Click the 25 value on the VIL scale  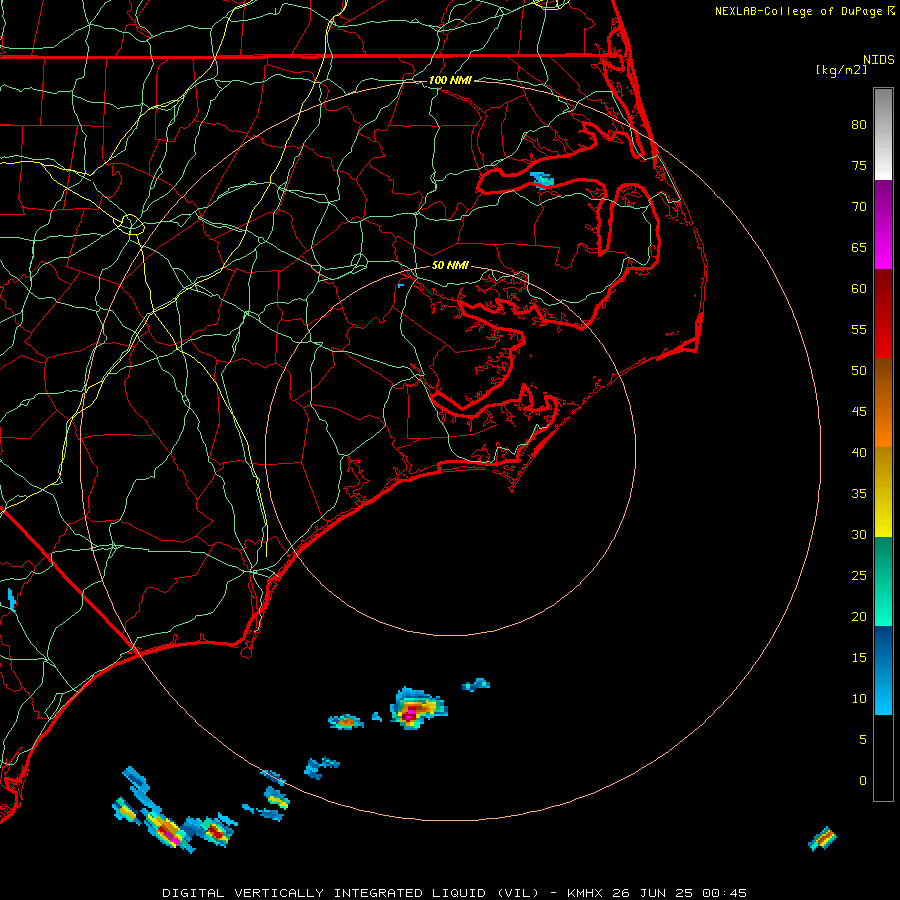[859, 576]
